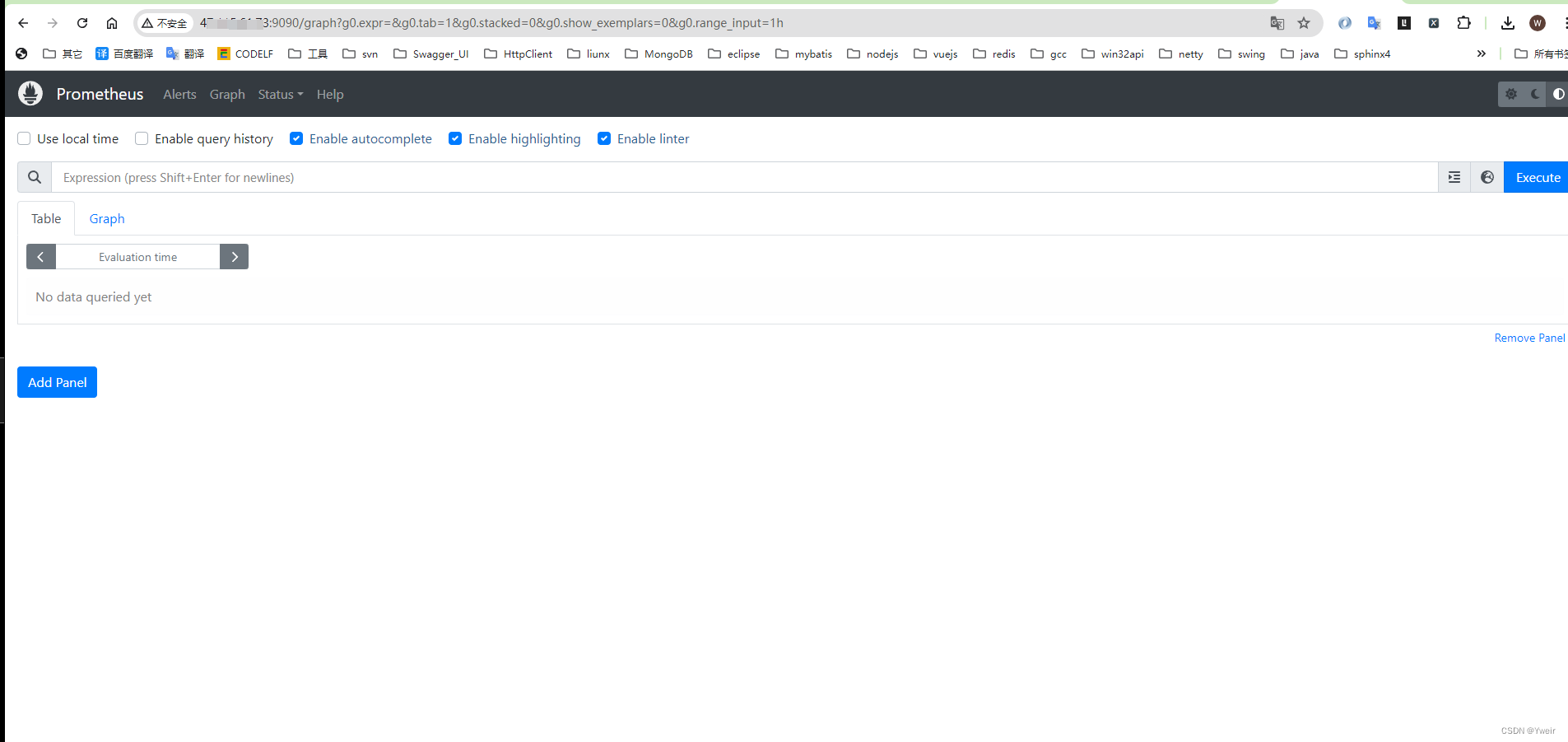Open the Swagger_UI bookmark folder
Screen dimensions: 1568x742
tap(431, 54)
